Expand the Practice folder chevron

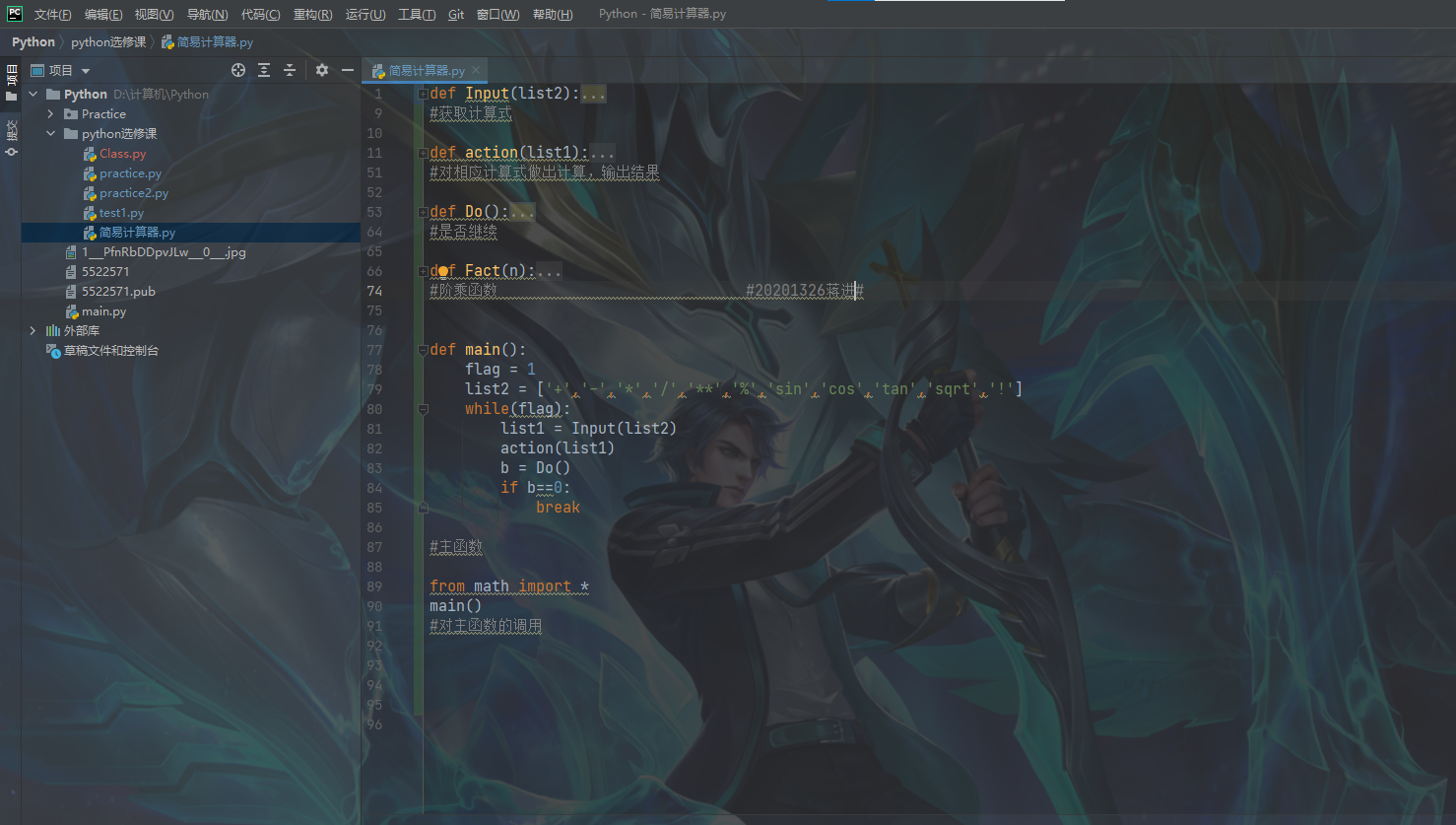point(51,114)
